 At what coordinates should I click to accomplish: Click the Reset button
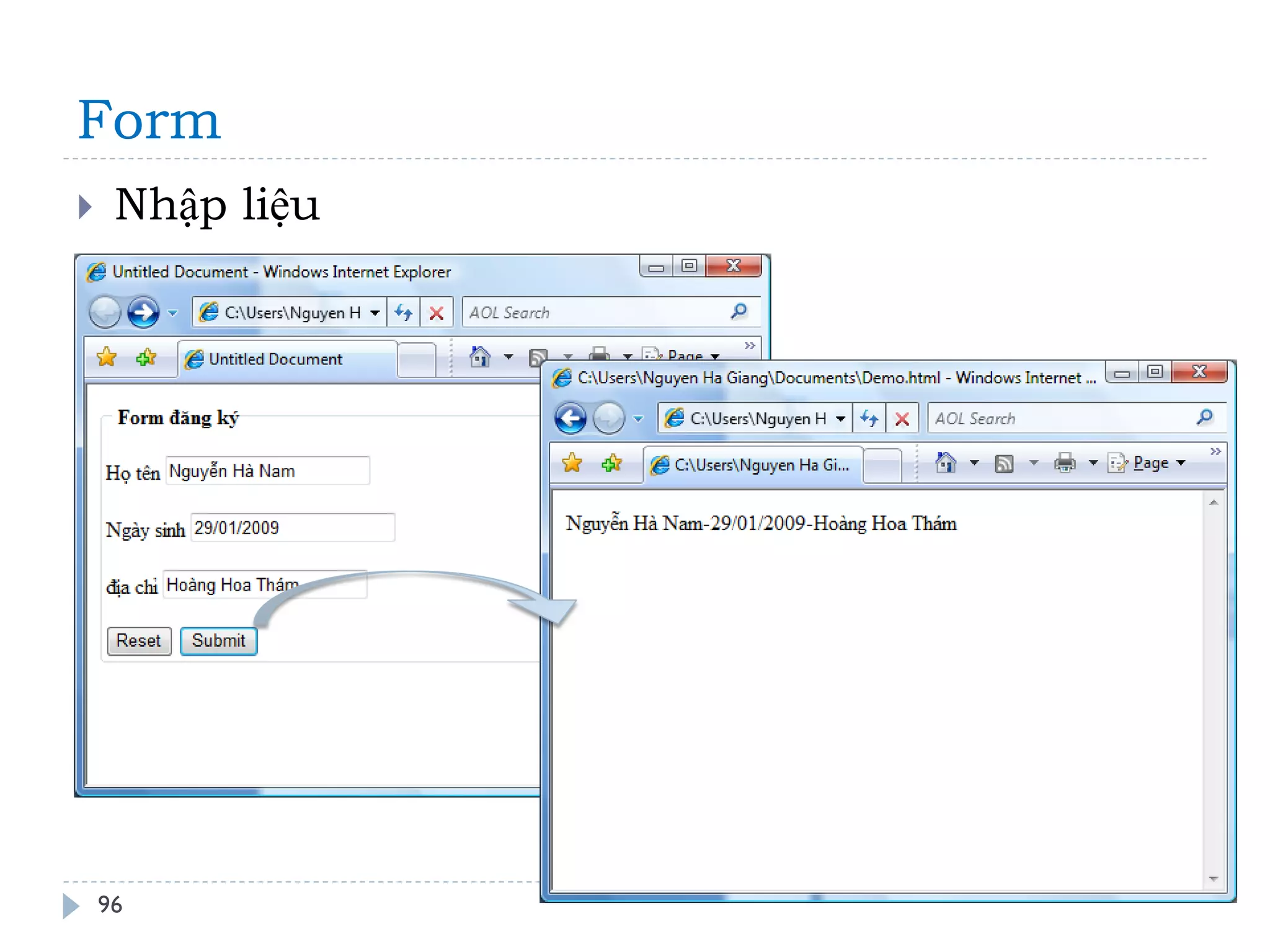139,641
